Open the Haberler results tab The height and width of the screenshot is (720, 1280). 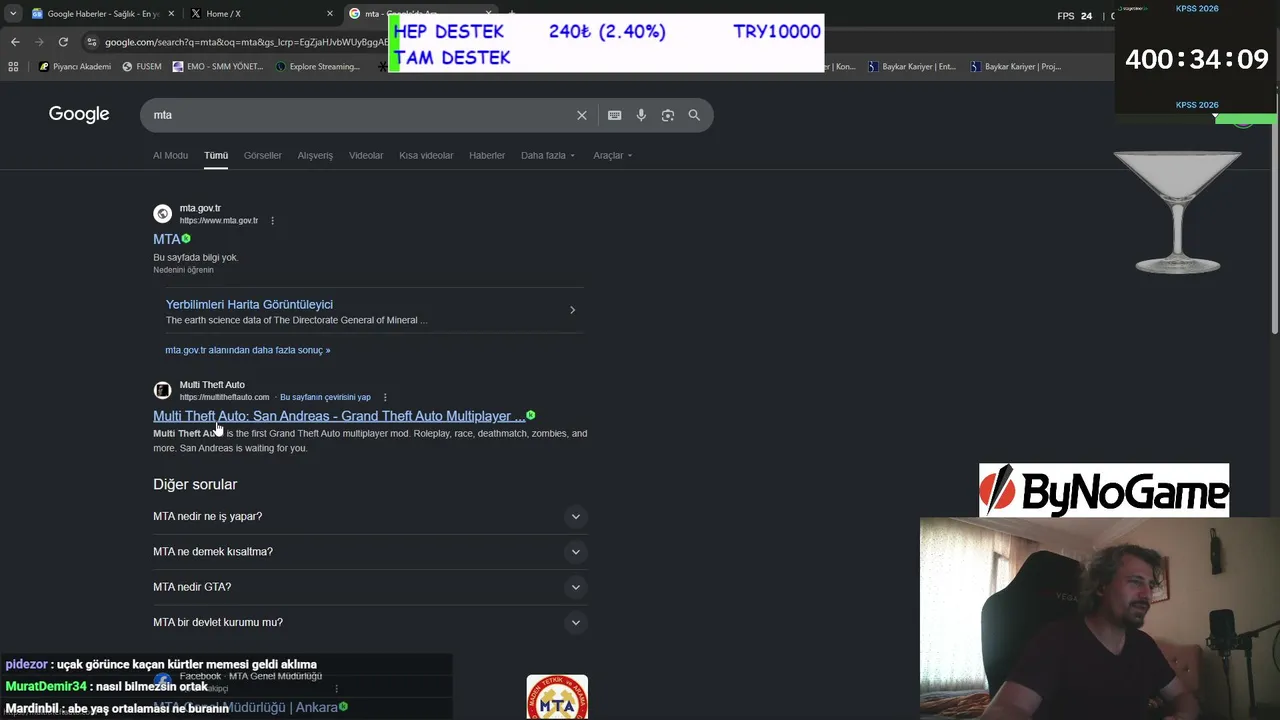pos(487,155)
